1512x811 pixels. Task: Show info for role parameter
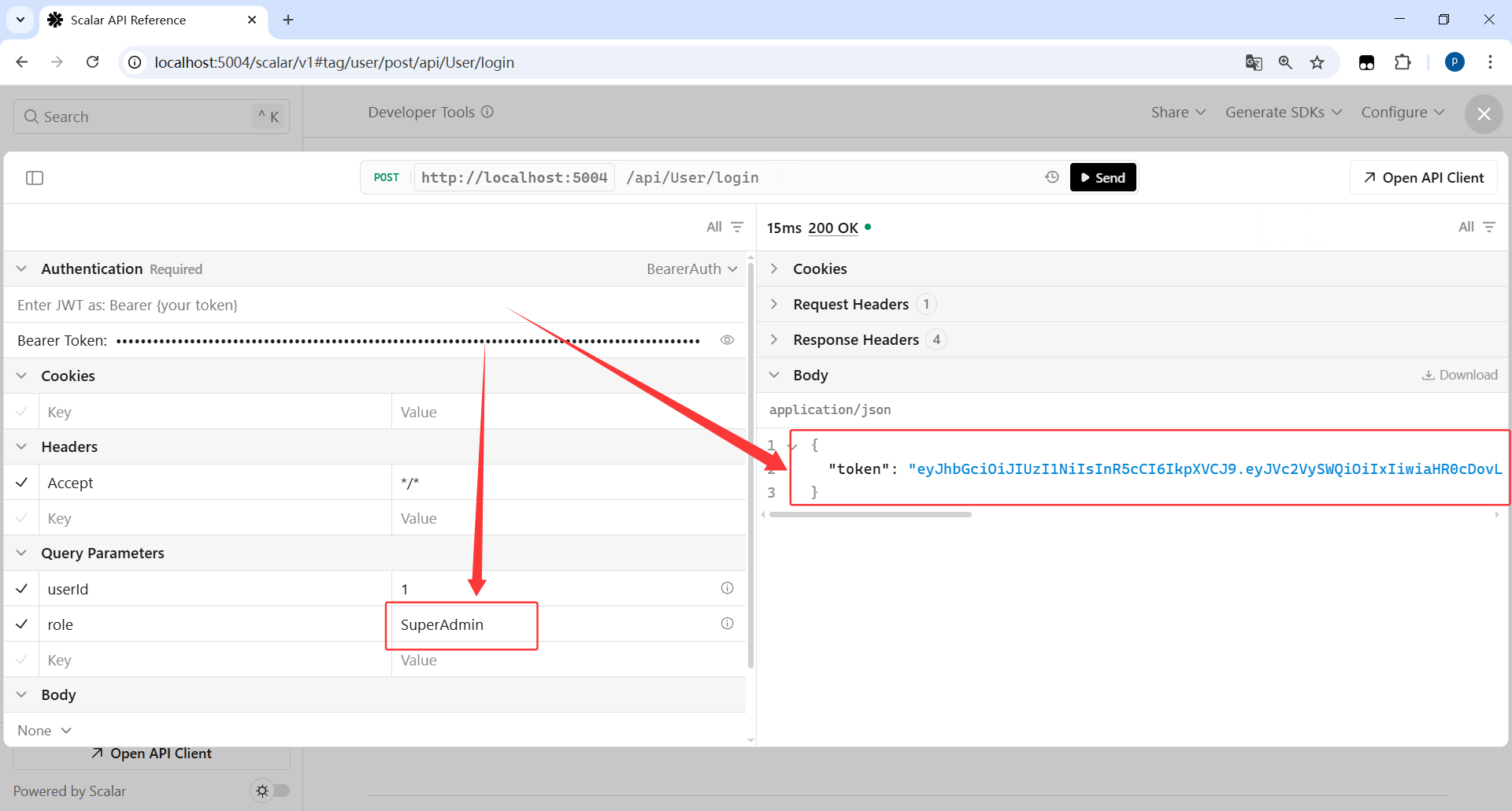727,624
